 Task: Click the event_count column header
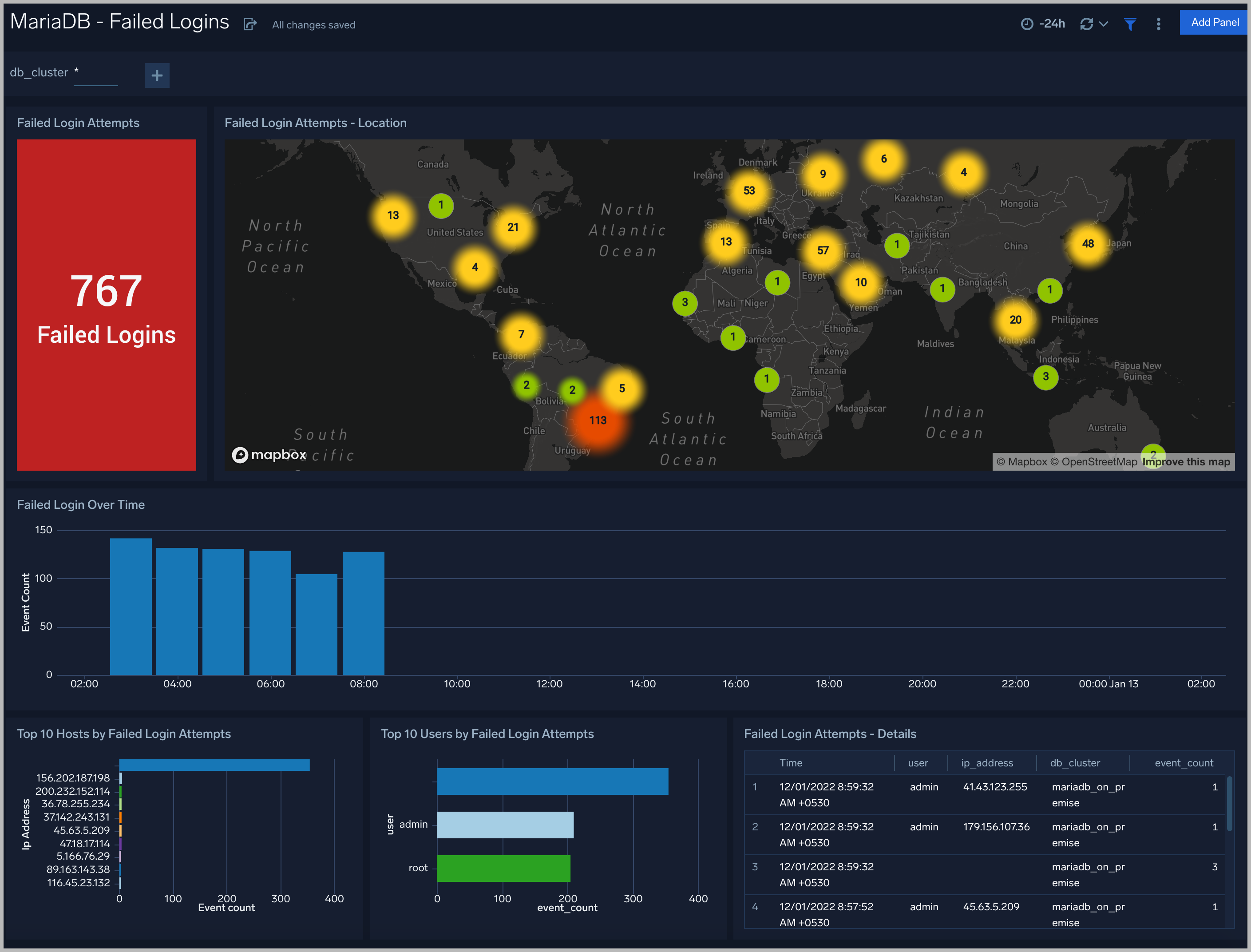[x=1184, y=763]
